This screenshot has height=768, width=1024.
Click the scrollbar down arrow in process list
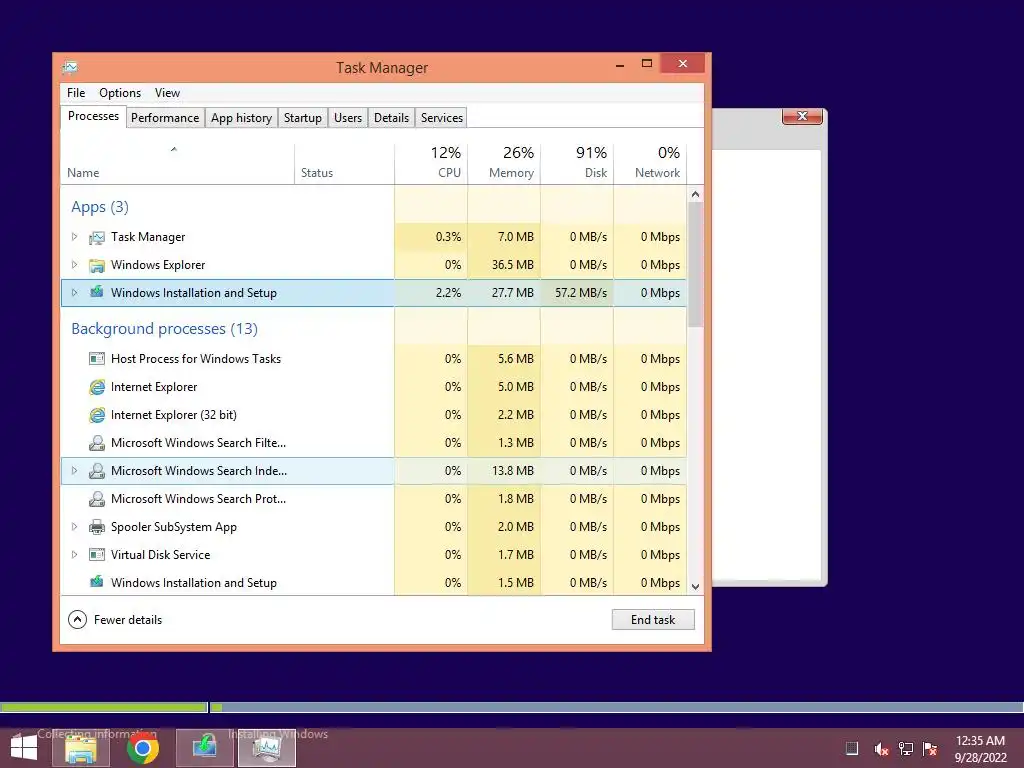pos(696,586)
